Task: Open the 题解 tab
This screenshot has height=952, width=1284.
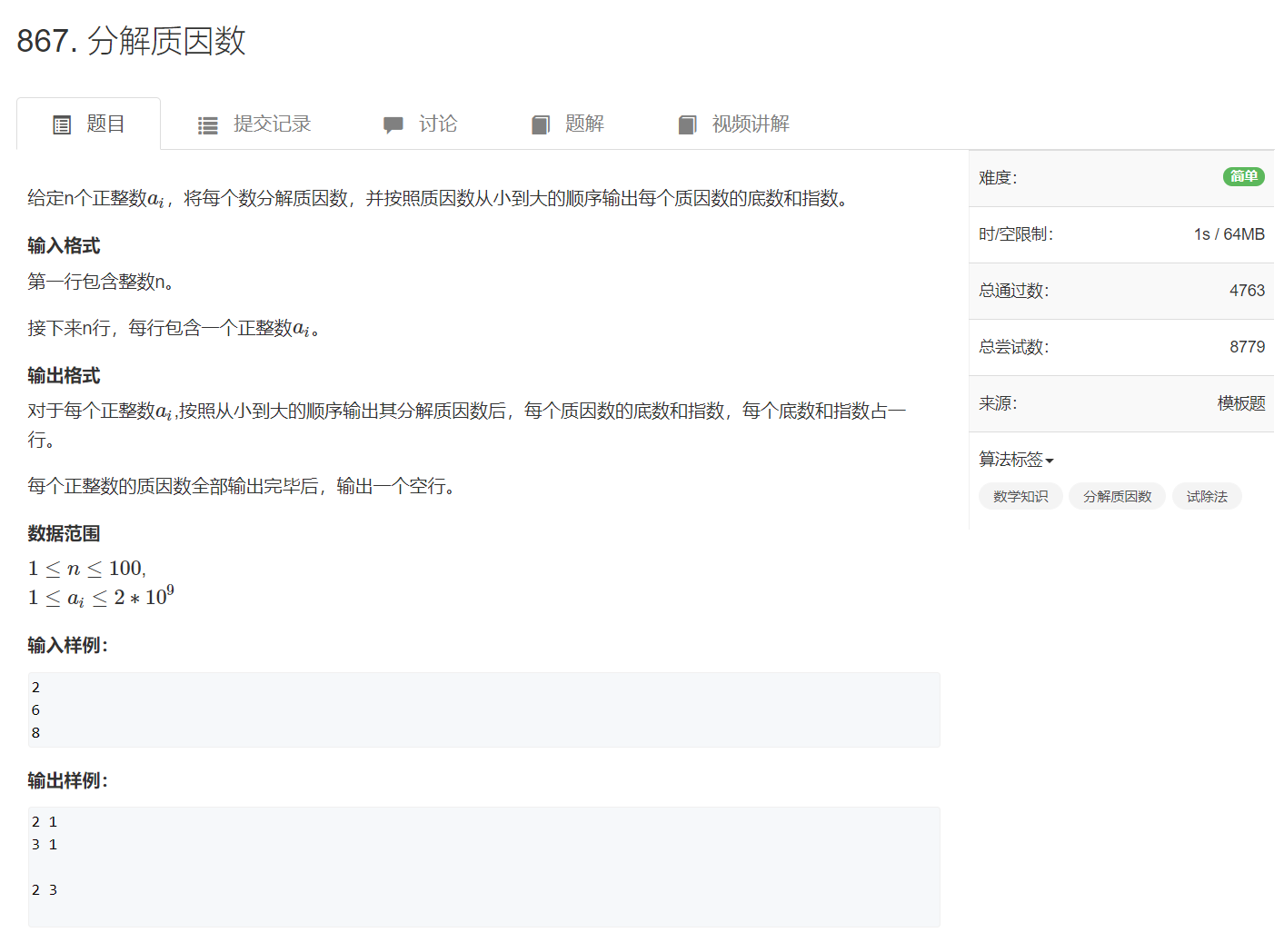Action: pos(568,124)
